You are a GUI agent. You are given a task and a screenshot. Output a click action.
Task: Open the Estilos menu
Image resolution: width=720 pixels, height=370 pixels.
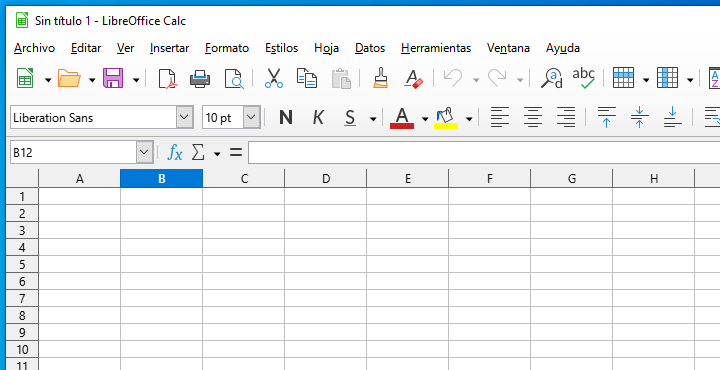click(281, 48)
